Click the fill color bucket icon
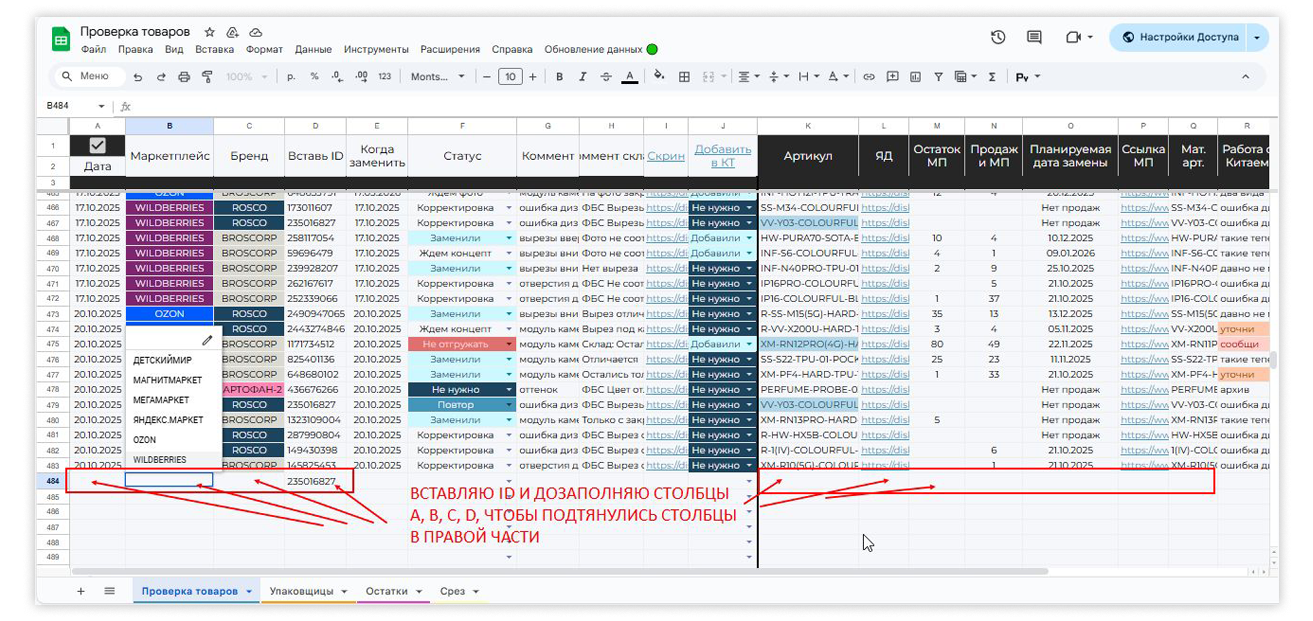 659,76
